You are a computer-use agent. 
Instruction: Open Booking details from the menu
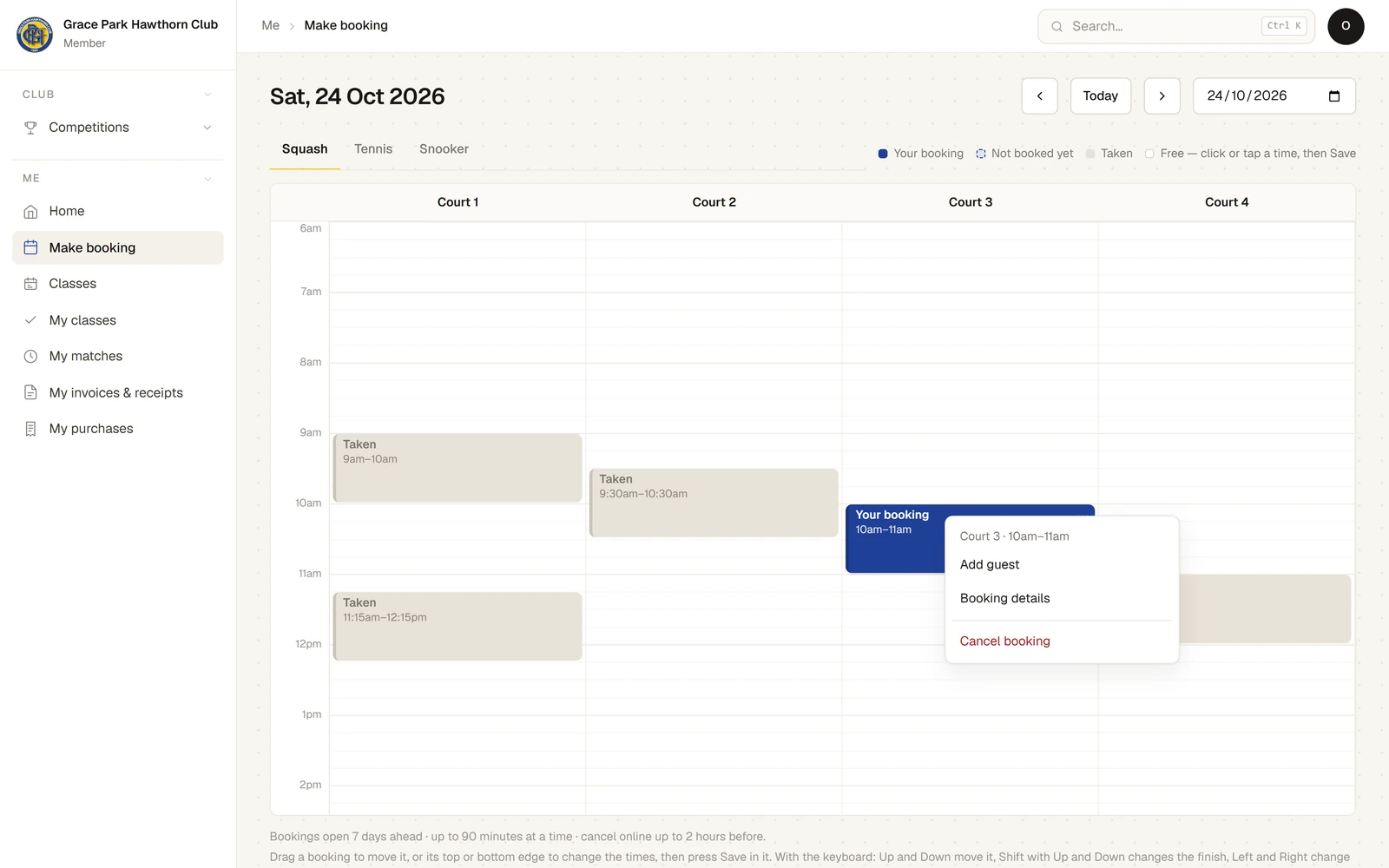point(1062,599)
